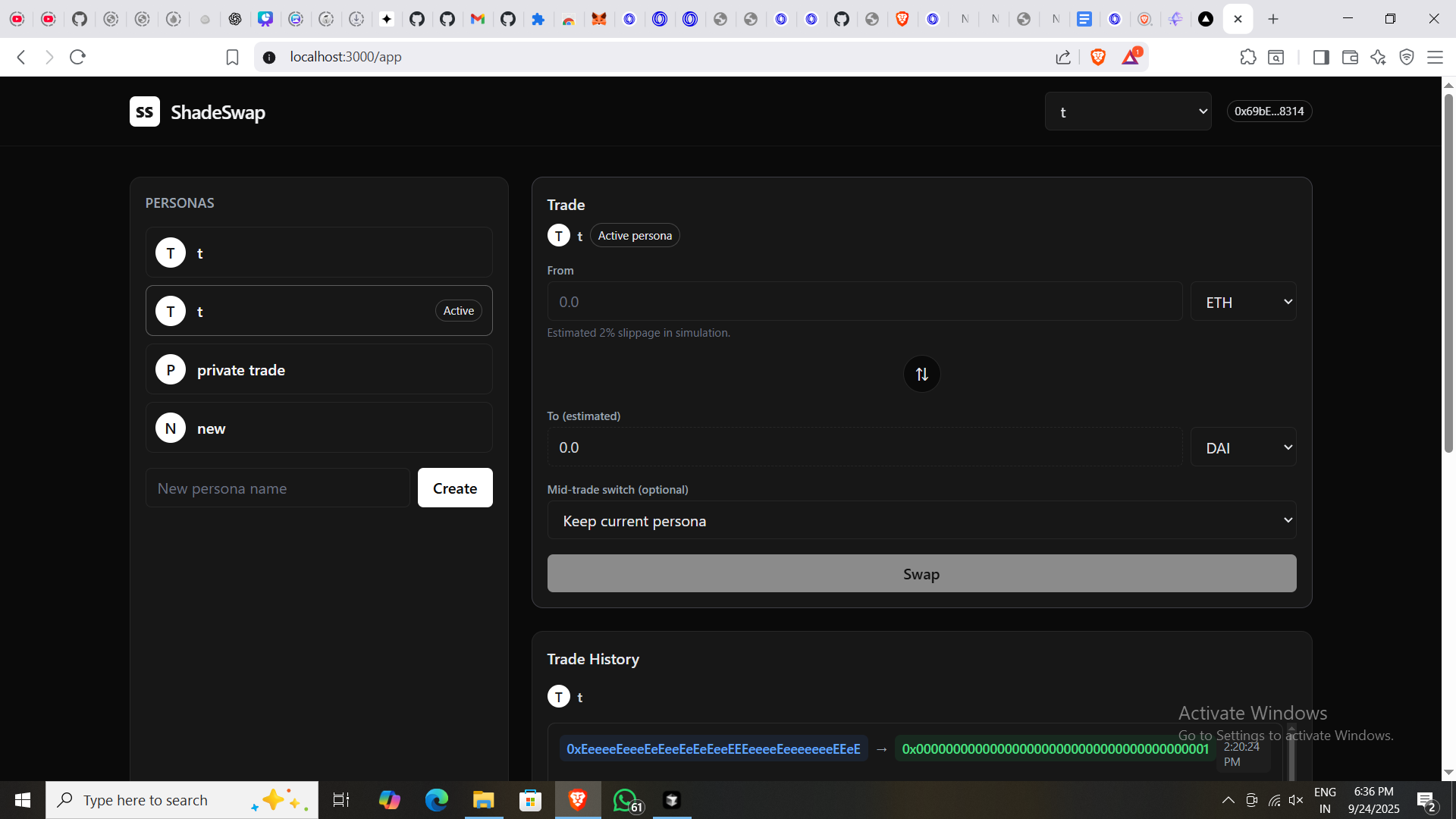Select the private trade persona
Image resolution: width=1456 pixels, height=819 pixels.
coord(318,369)
